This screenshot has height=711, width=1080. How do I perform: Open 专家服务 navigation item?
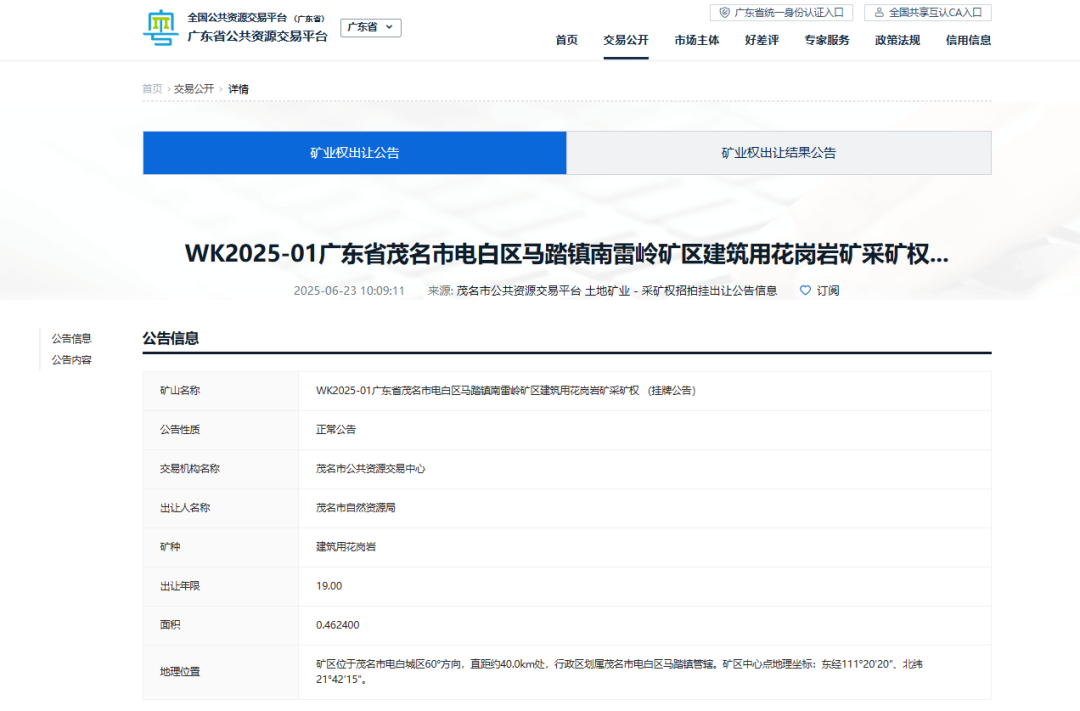827,40
